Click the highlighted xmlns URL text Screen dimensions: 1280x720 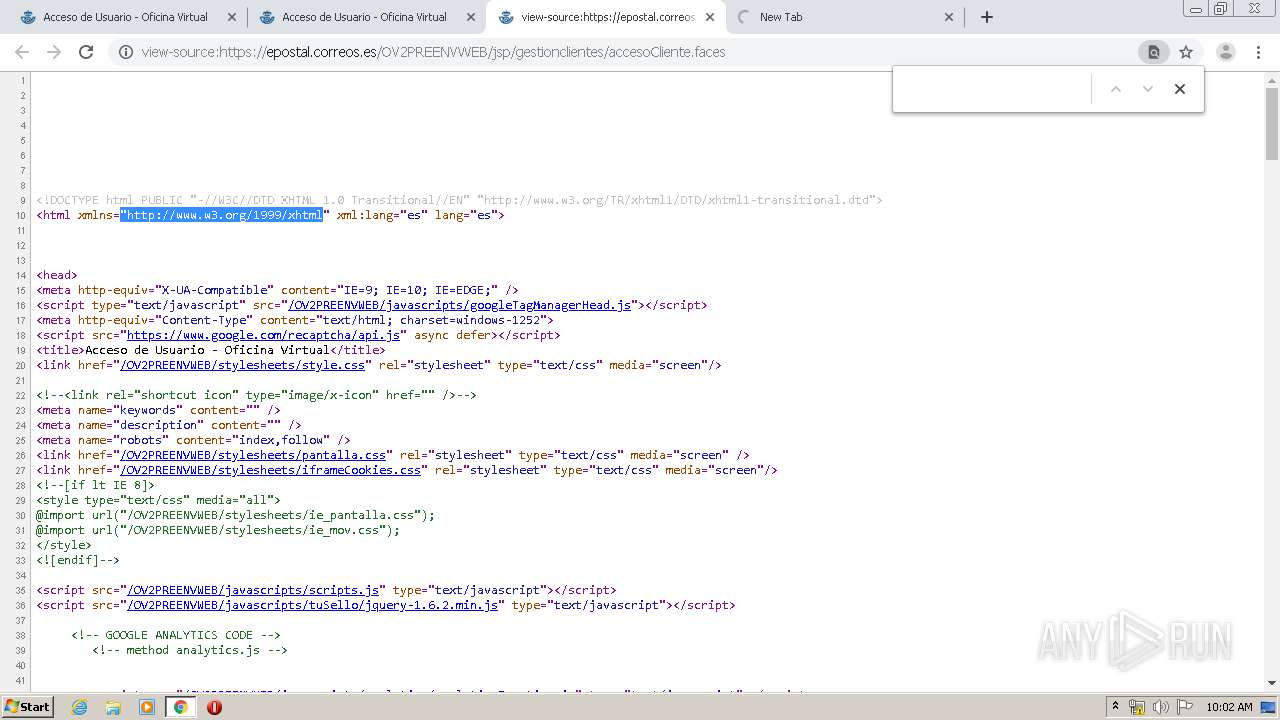click(x=222, y=215)
